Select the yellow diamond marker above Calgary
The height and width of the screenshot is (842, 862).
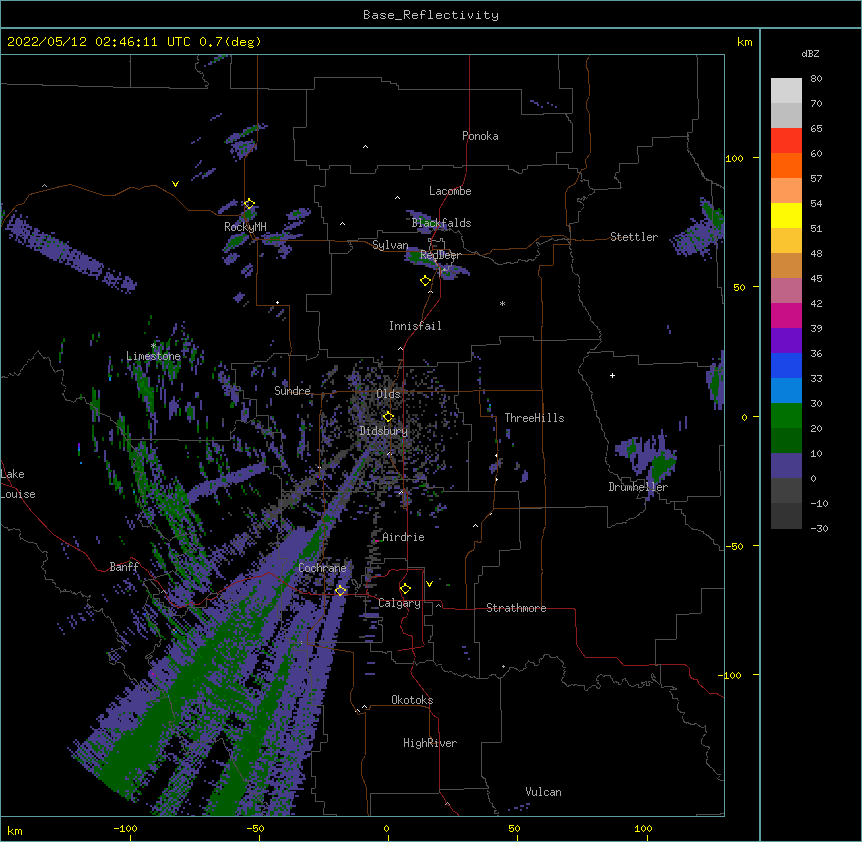pos(405,589)
